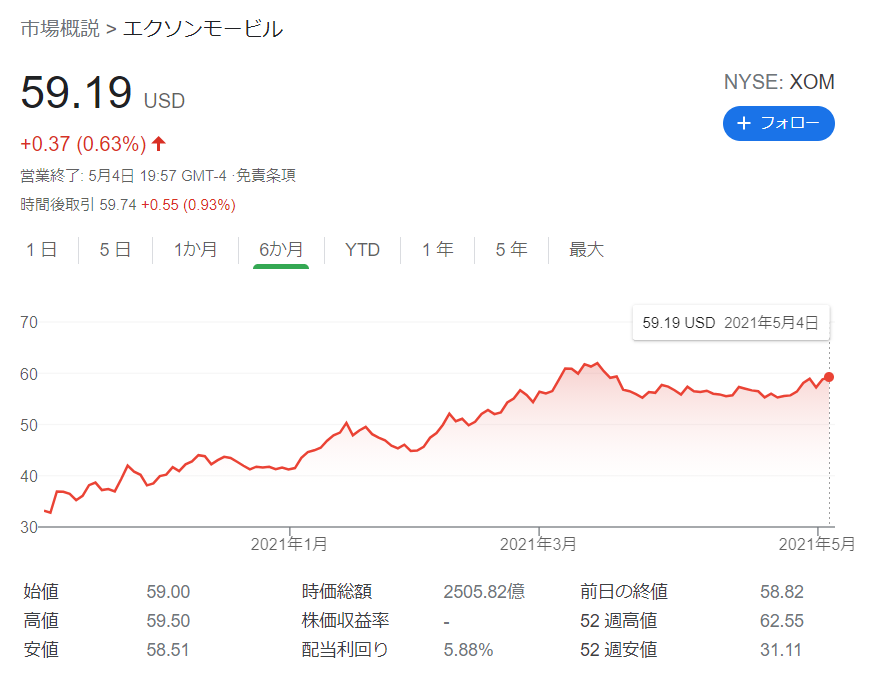The image size is (879, 689).
Task: Select the 5日 time range tab
Action: coord(115,249)
